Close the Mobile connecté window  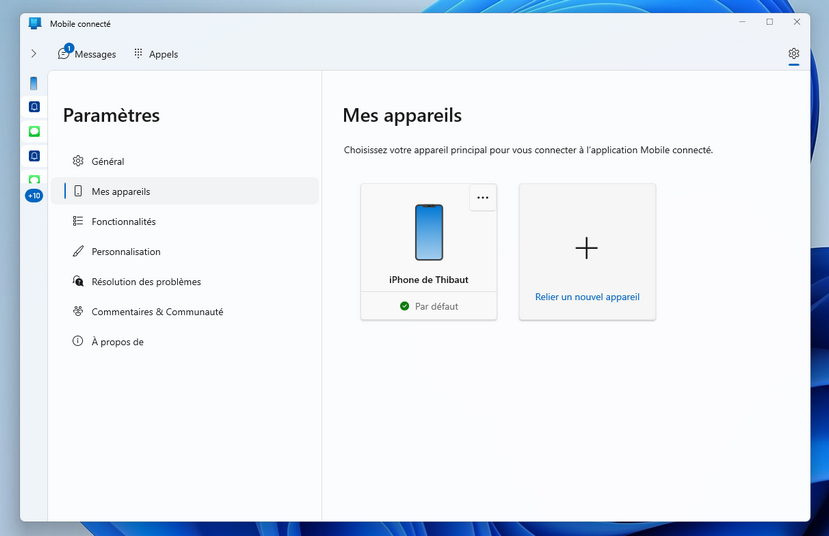pyautogui.click(x=797, y=22)
